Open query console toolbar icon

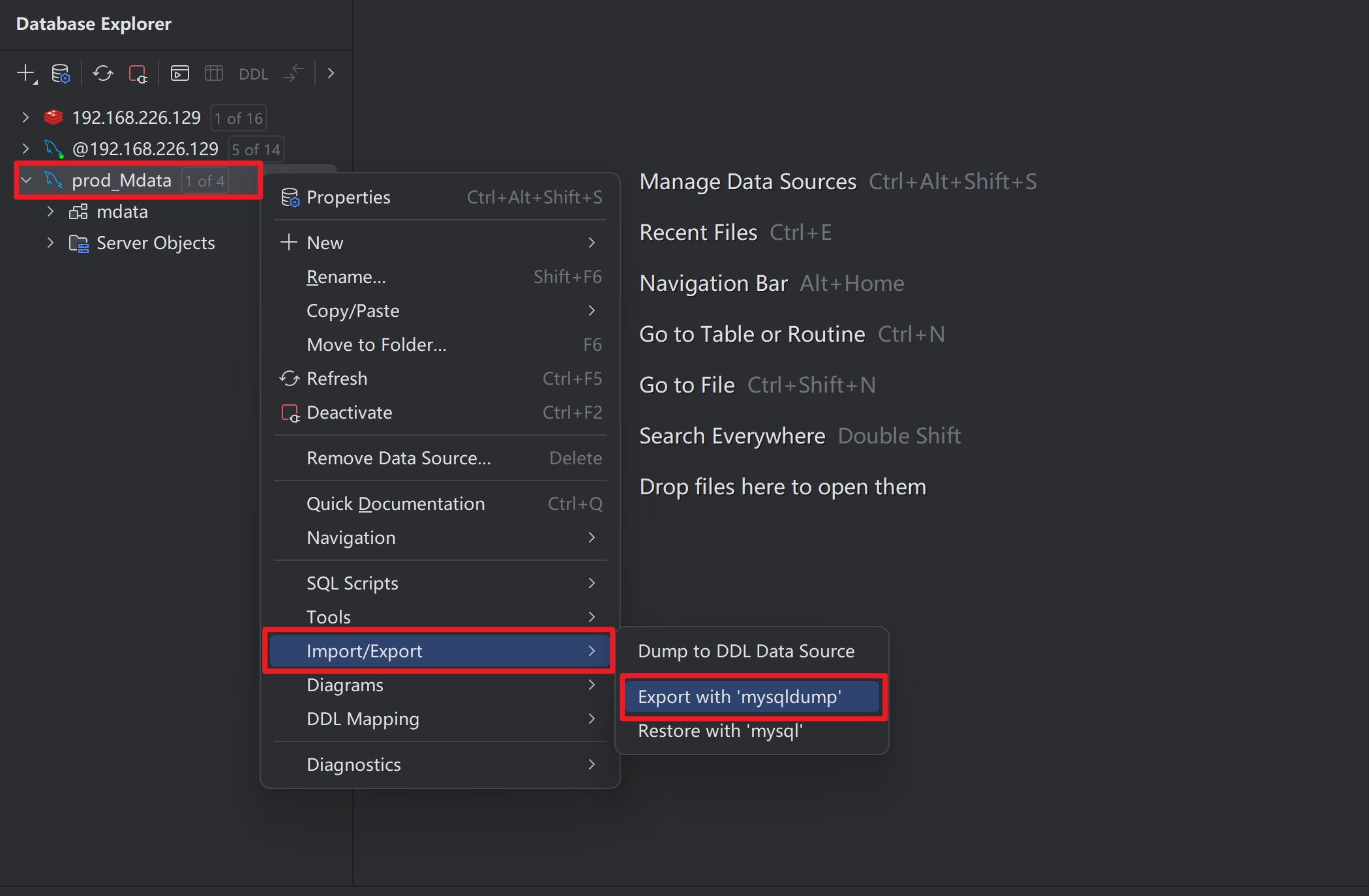pyautogui.click(x=179, y=73)
